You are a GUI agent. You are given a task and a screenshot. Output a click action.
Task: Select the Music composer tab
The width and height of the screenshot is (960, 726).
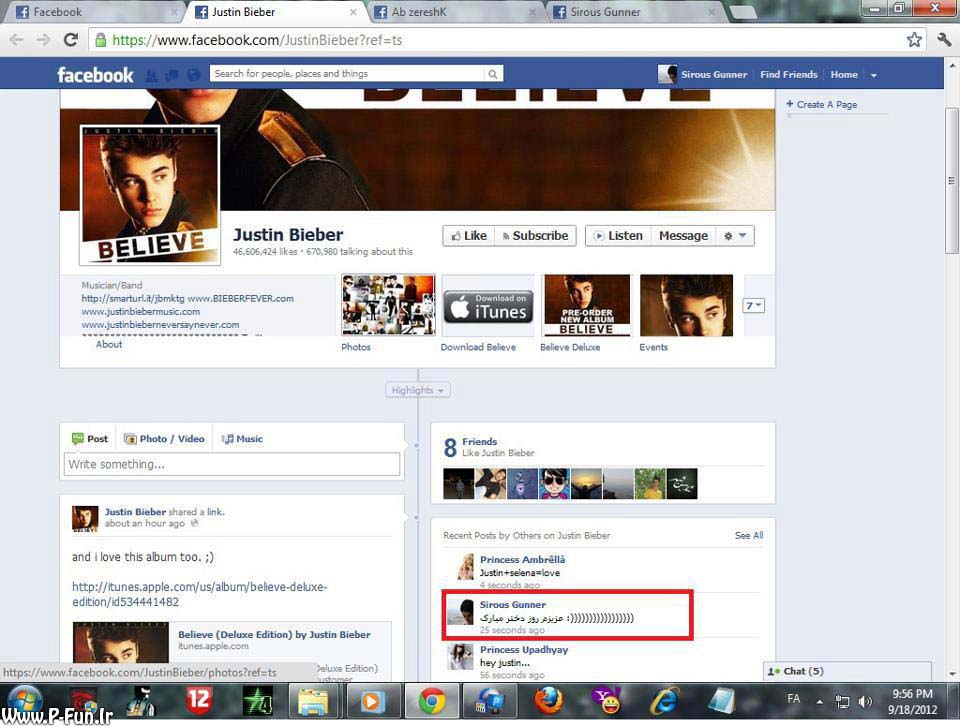(x=242, y=438)
